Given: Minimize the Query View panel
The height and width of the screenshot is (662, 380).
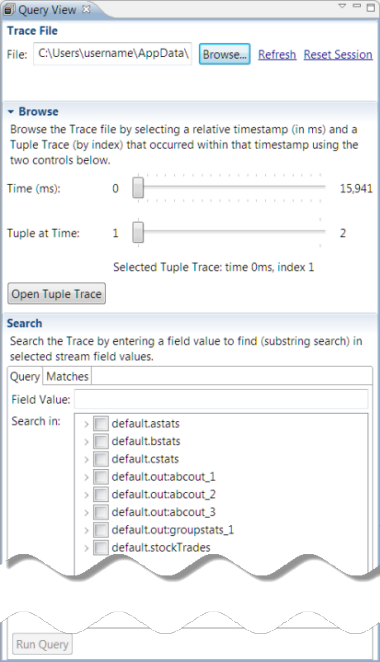Looking at the screenshot, I should click(x=357, y=6).
